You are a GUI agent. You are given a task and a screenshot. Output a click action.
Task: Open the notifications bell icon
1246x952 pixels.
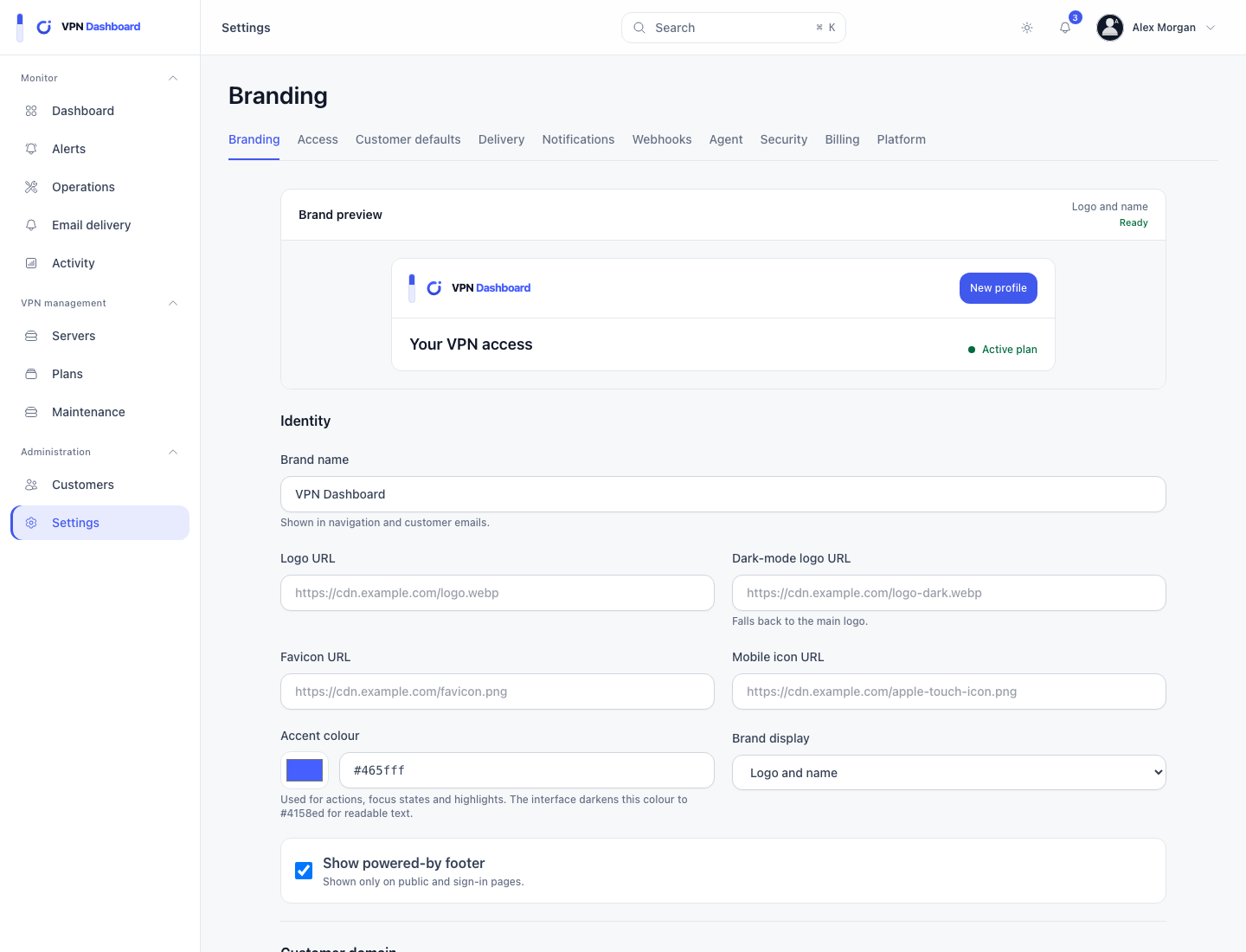(1065, 28)
